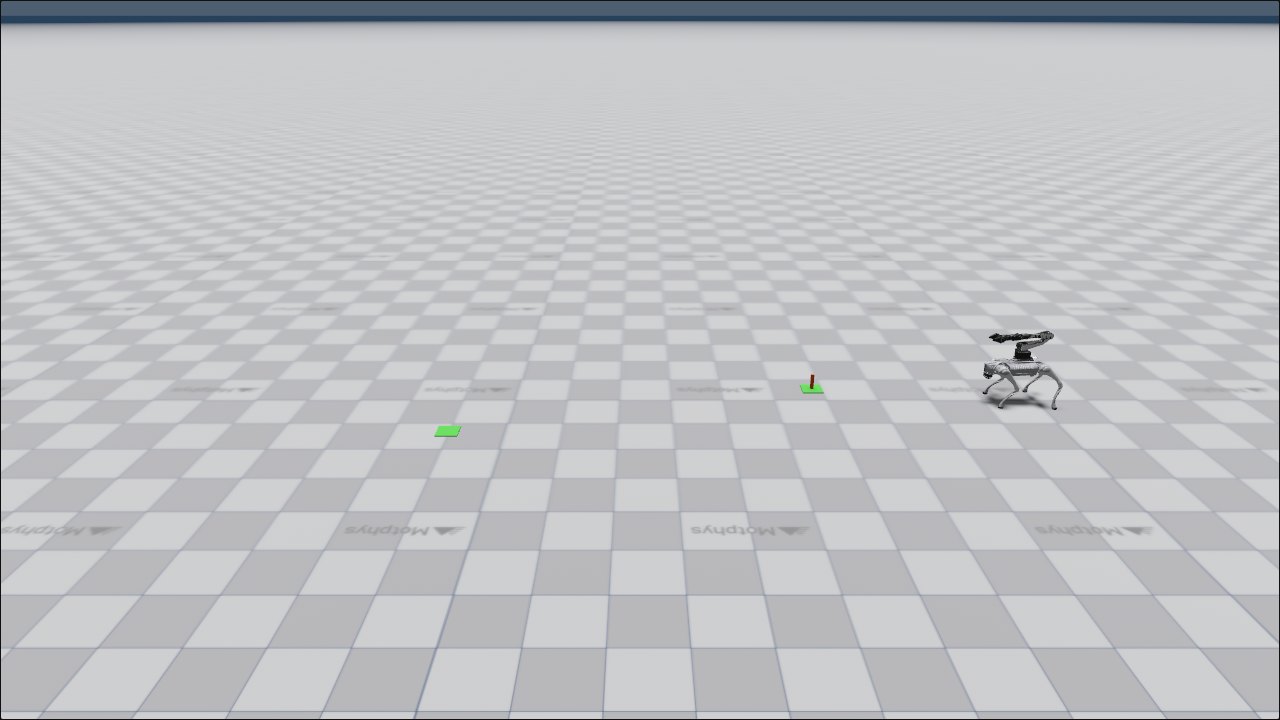Viewport: 1280px width, 720px height.
Task: Click the empty green target pad
Action: pos(448,431)
